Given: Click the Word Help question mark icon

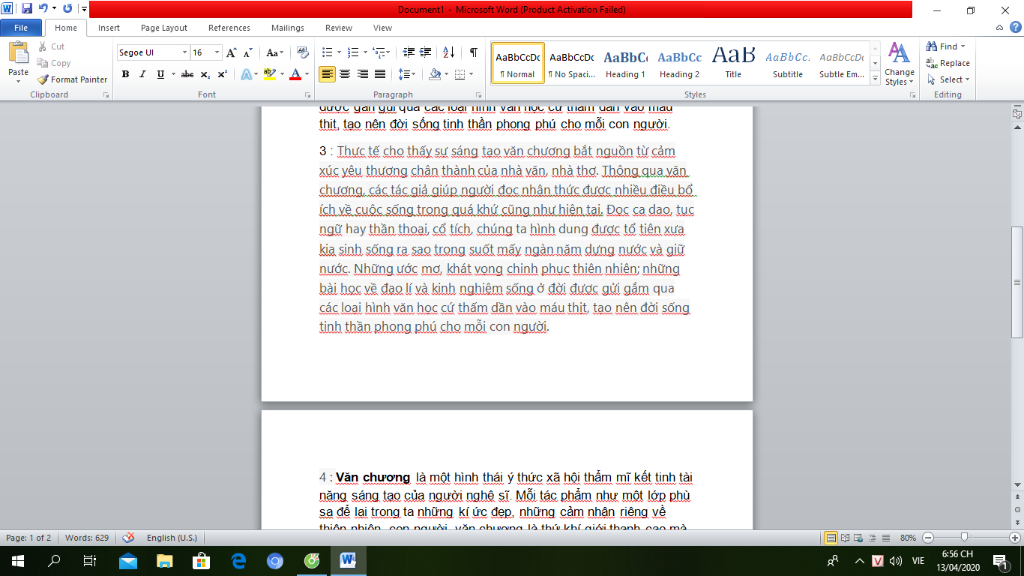Looking at the screenshot, I should pos(1016,27).
